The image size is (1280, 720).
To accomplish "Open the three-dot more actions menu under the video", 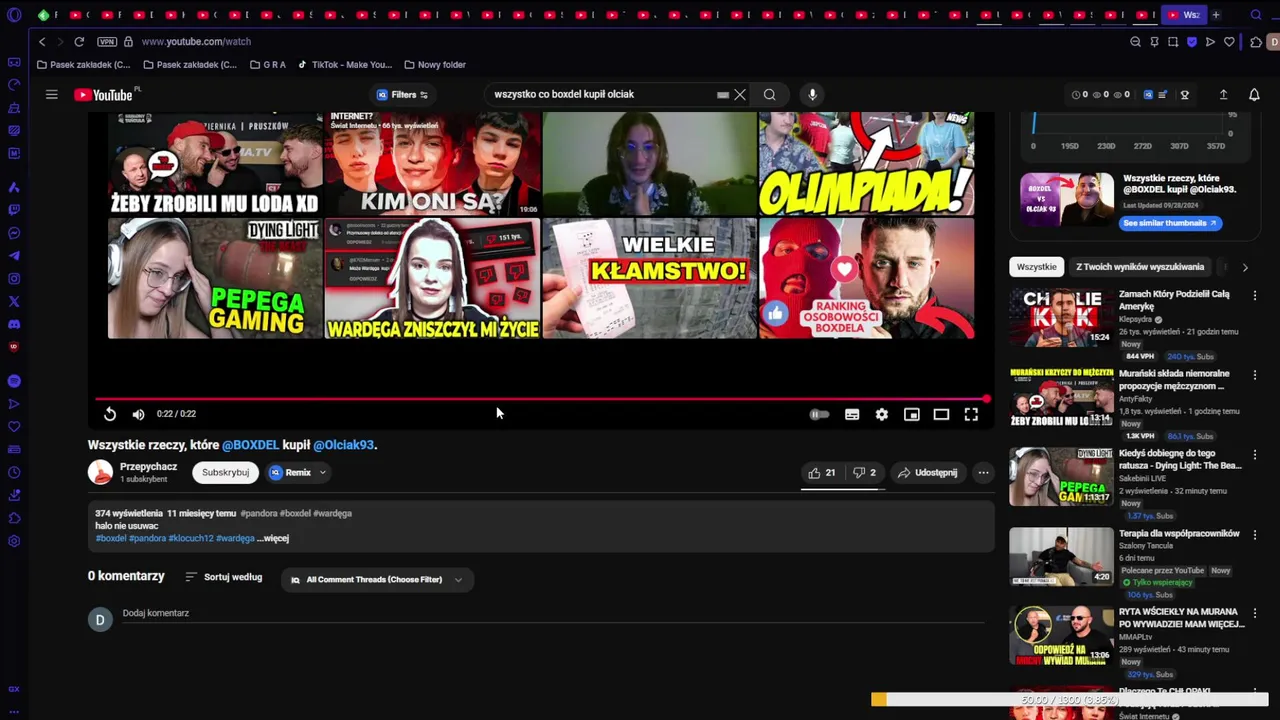I will (983, 472).
